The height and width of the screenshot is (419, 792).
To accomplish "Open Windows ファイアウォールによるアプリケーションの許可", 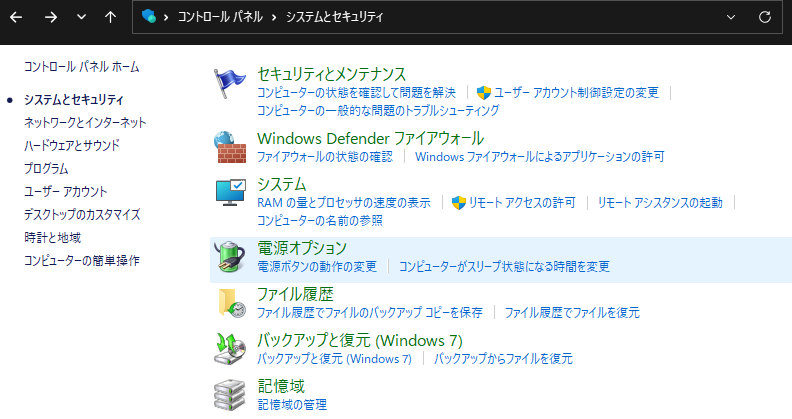I will click(539, 157).
